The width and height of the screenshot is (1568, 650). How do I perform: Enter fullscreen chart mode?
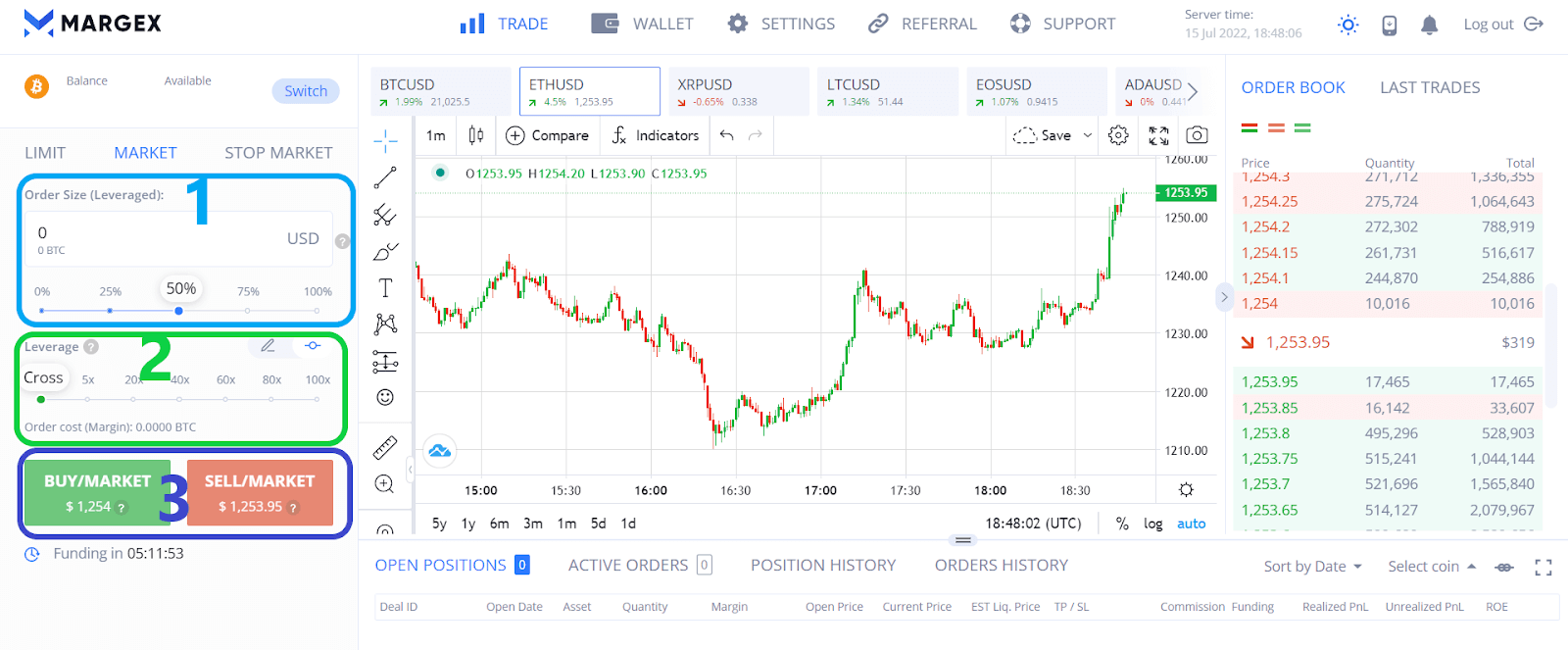[1158, 135]
